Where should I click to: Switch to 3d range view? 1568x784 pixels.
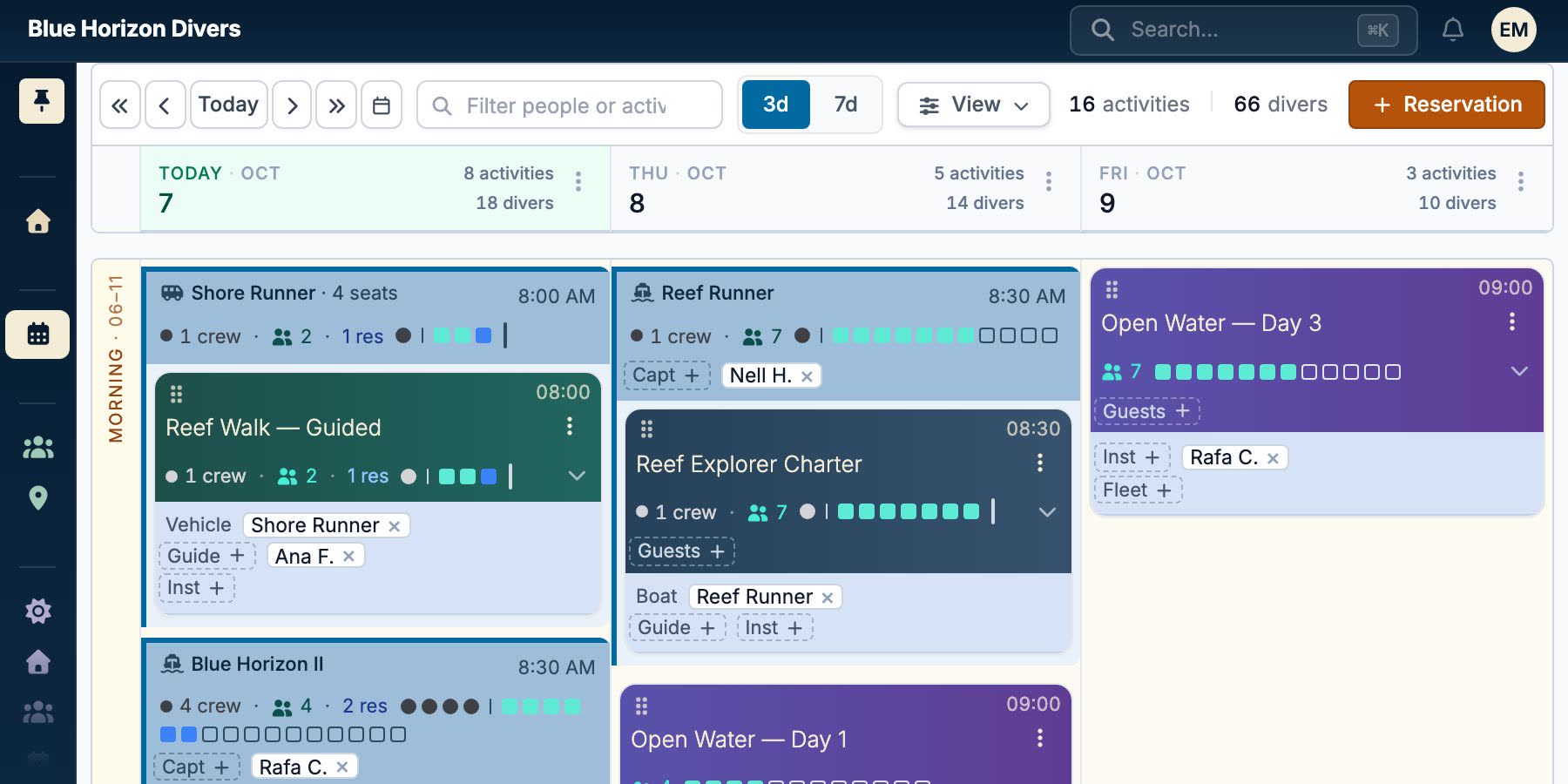pyautogui.click(x=775, y=105)
